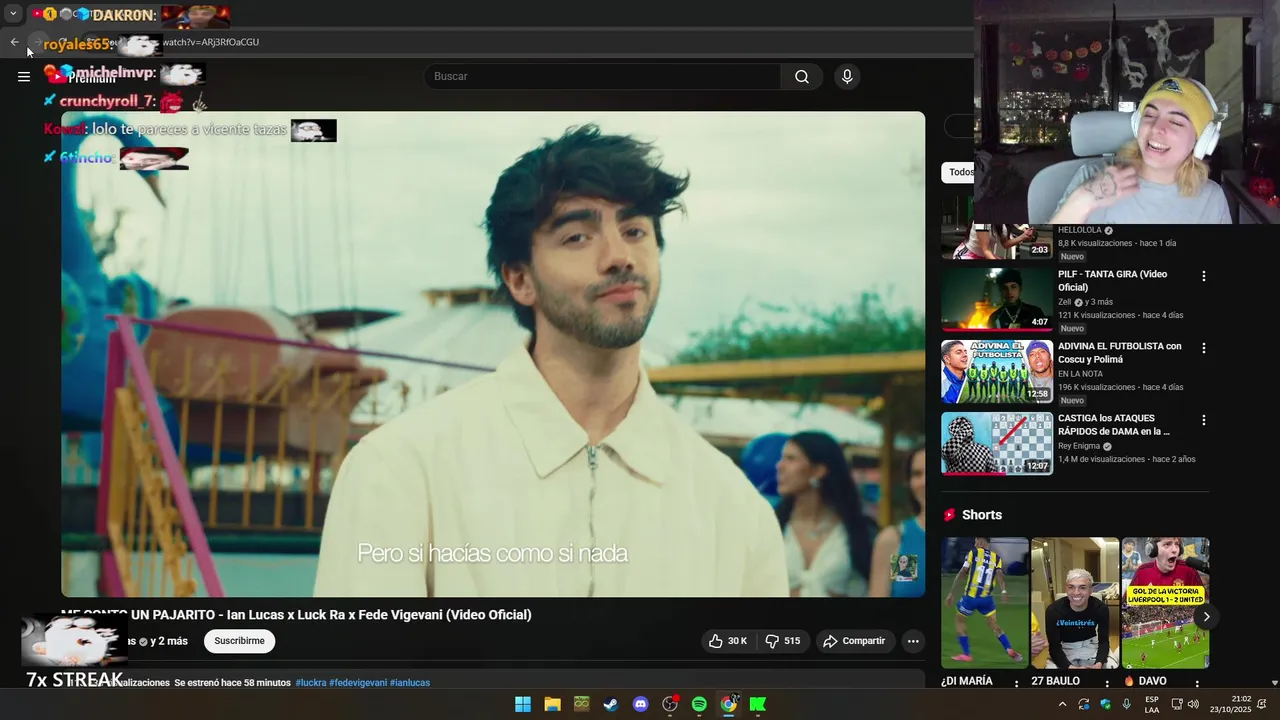This screenshot has width=1280, height=720.
Task: Click the main video player to pause
Action: coord(493,354)
